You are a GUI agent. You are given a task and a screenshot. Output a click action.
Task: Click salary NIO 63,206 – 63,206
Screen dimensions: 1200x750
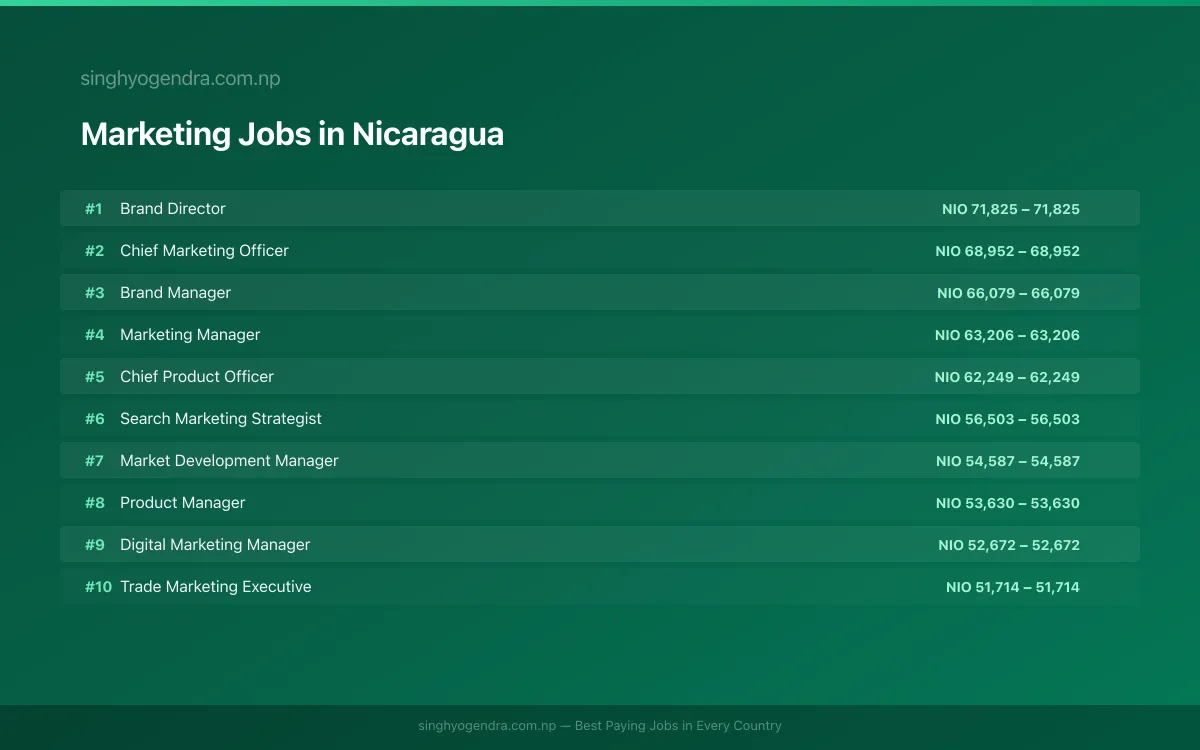1007,335
